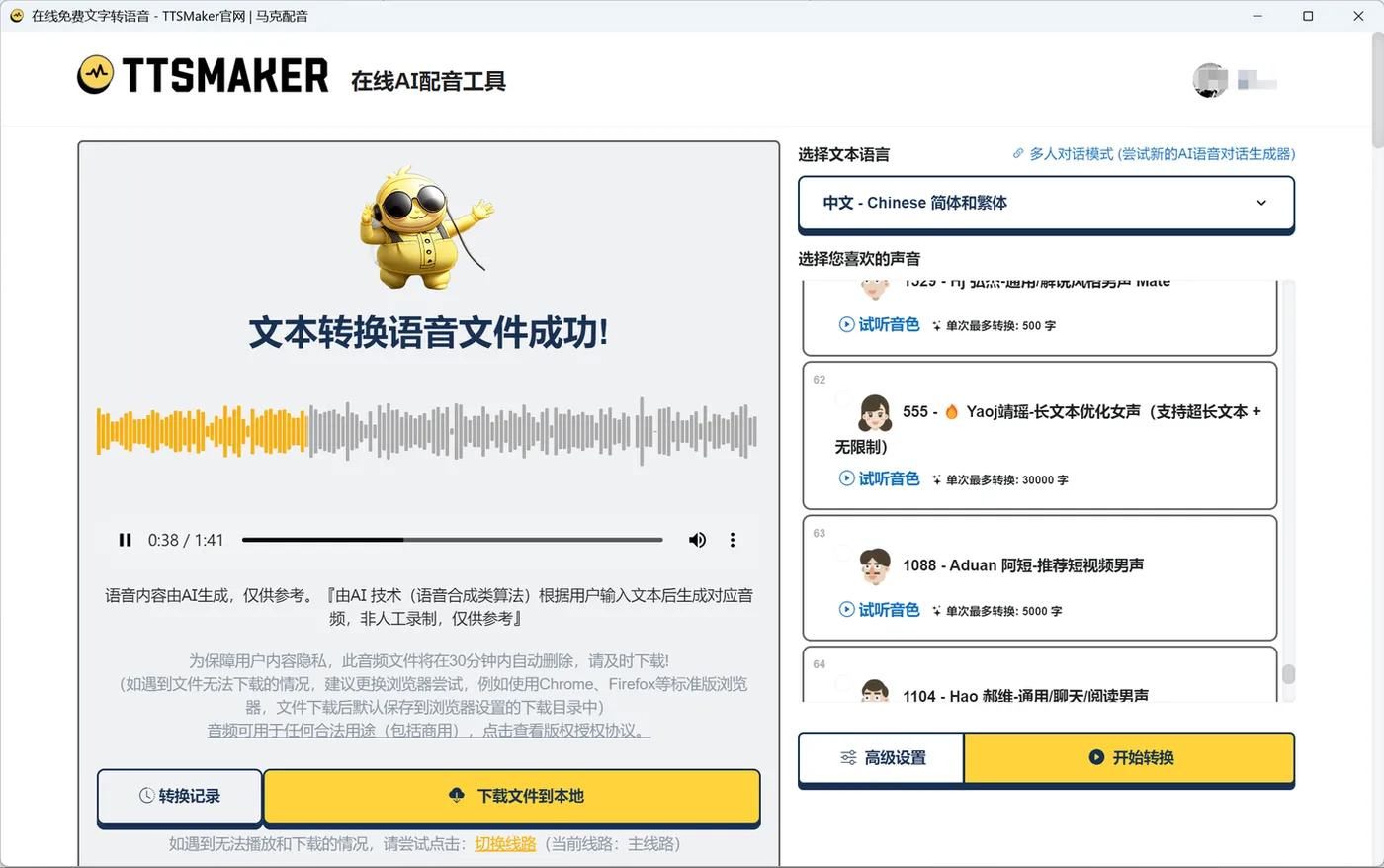
Task: Click the 切换线路 switch-line link
Action: pyautogui.click(x=505, y=844)
